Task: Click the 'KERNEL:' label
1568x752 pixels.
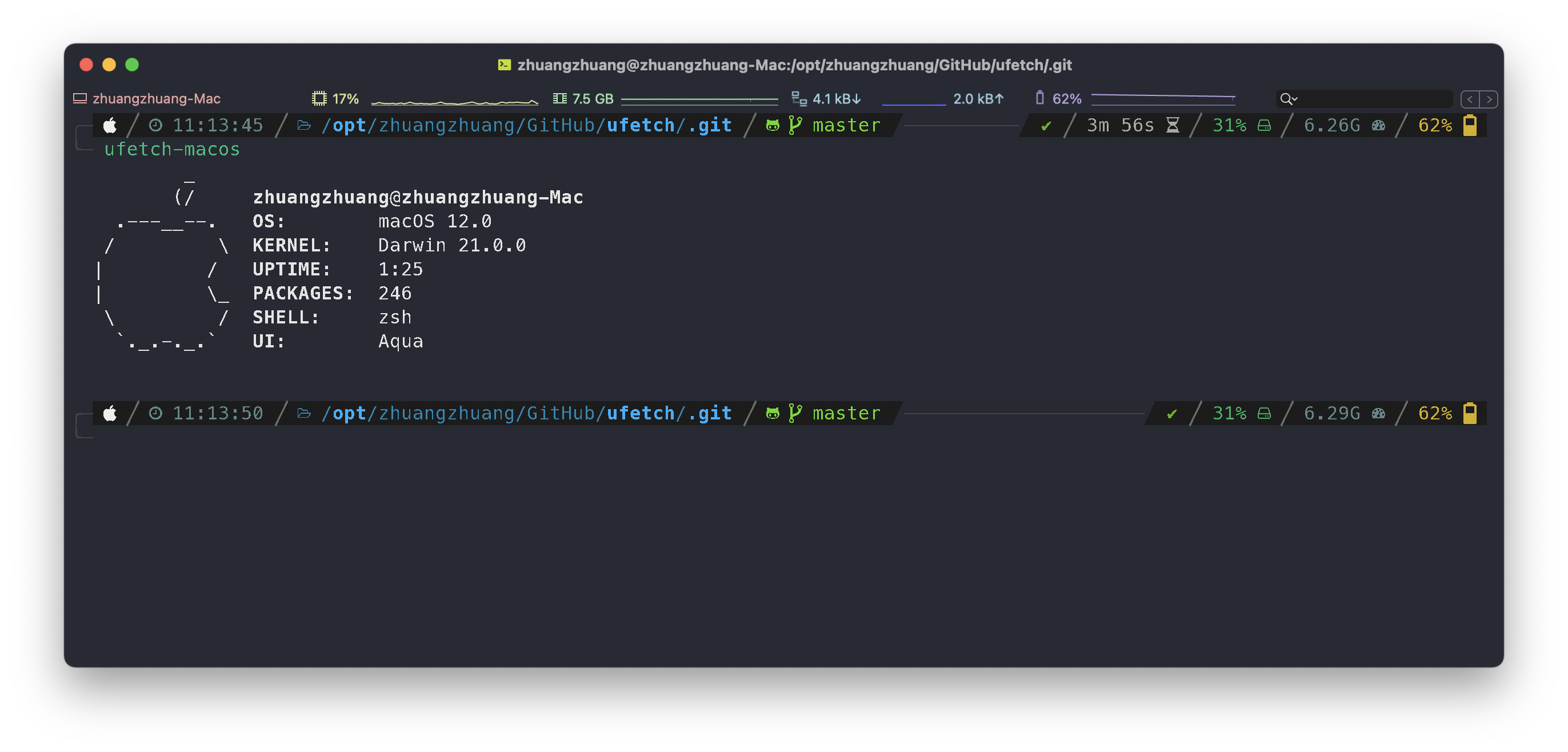Action: (x=291, y=245)
